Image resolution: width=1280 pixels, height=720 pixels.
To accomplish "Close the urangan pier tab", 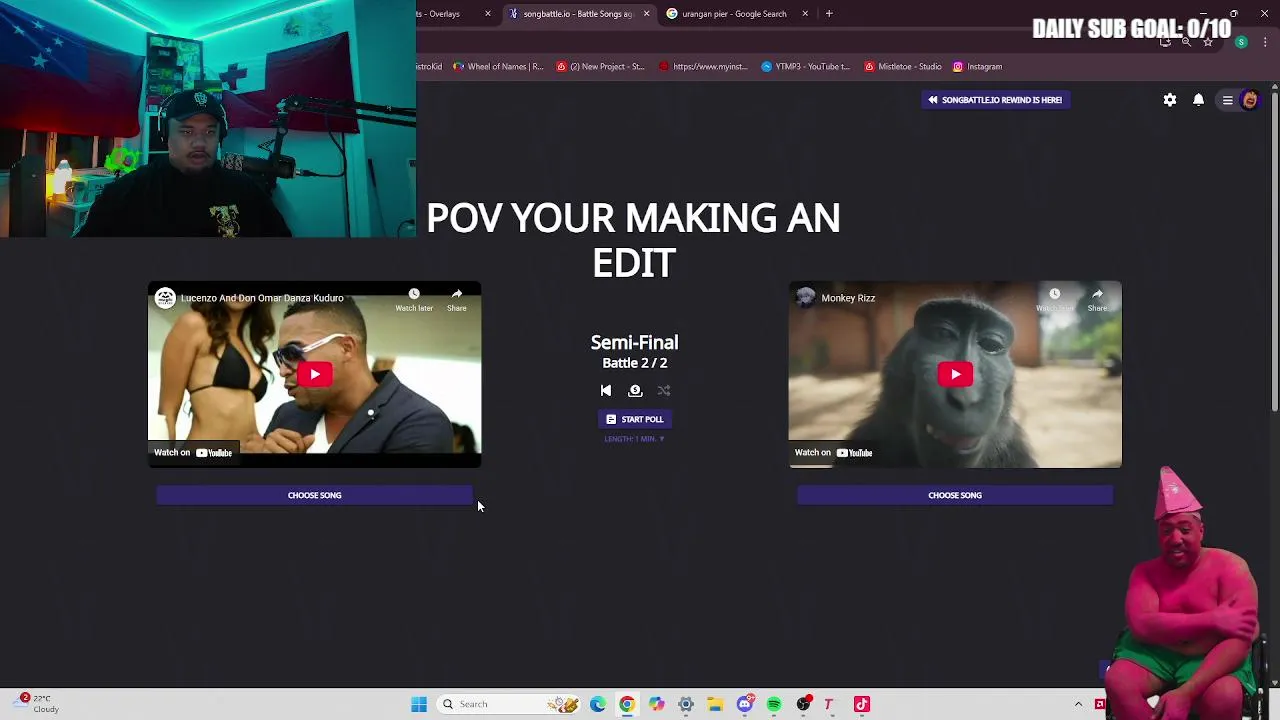I will tap(805, 14).
